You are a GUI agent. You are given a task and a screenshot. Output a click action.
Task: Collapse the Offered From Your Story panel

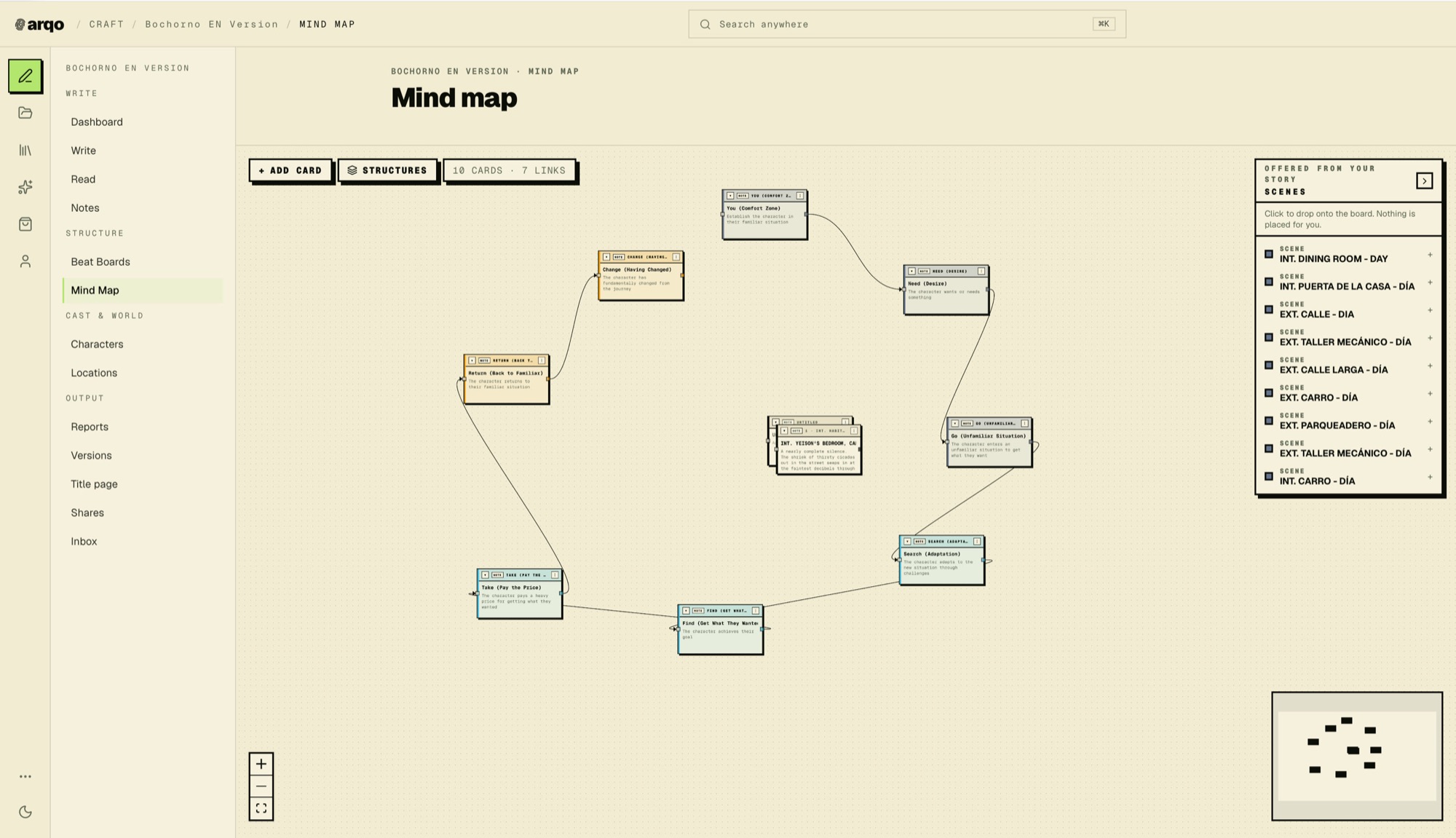tap(1425, 181)
